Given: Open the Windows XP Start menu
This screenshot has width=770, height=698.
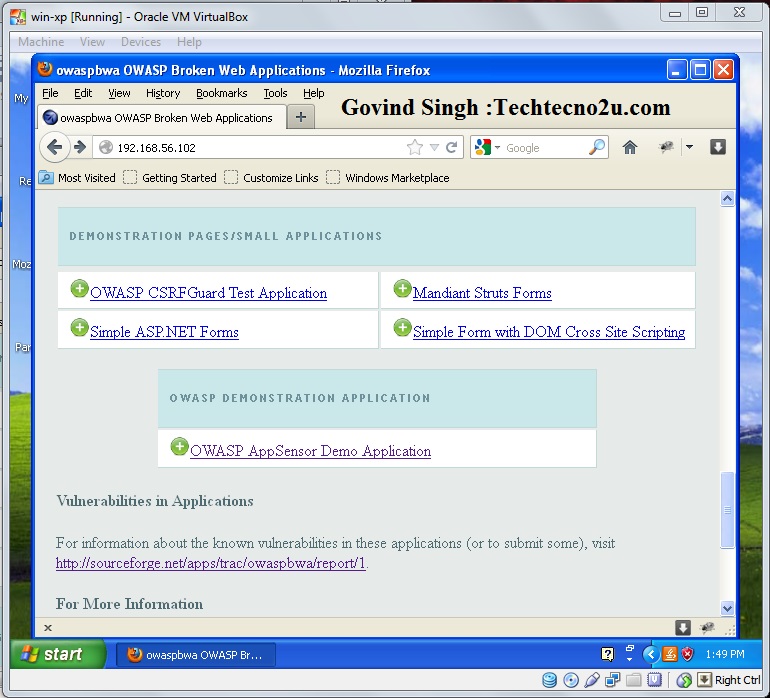Looking at the screenshot, I should coord(57,654).
